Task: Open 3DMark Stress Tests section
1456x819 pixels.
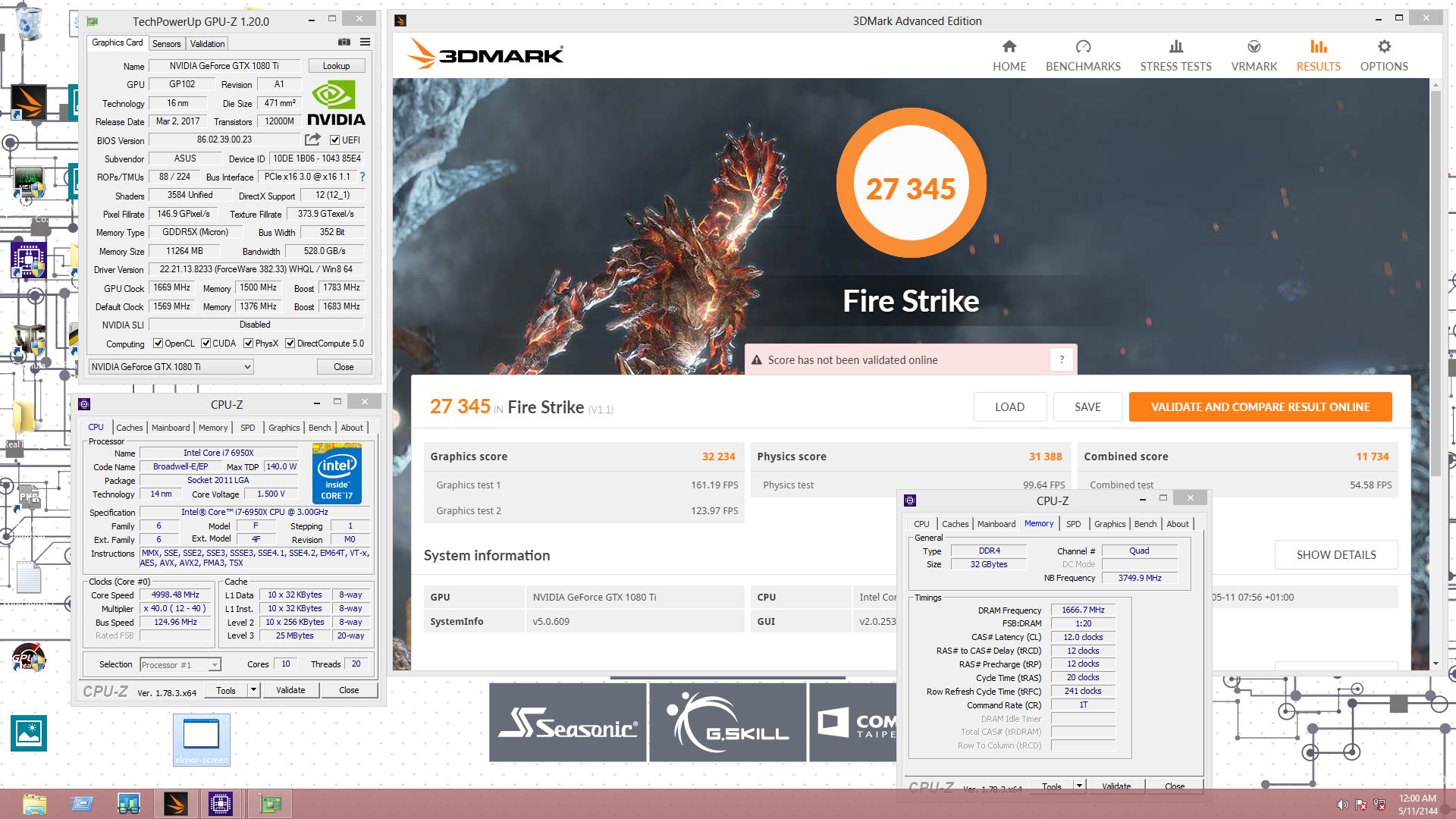Action: tap(1175, 56)
